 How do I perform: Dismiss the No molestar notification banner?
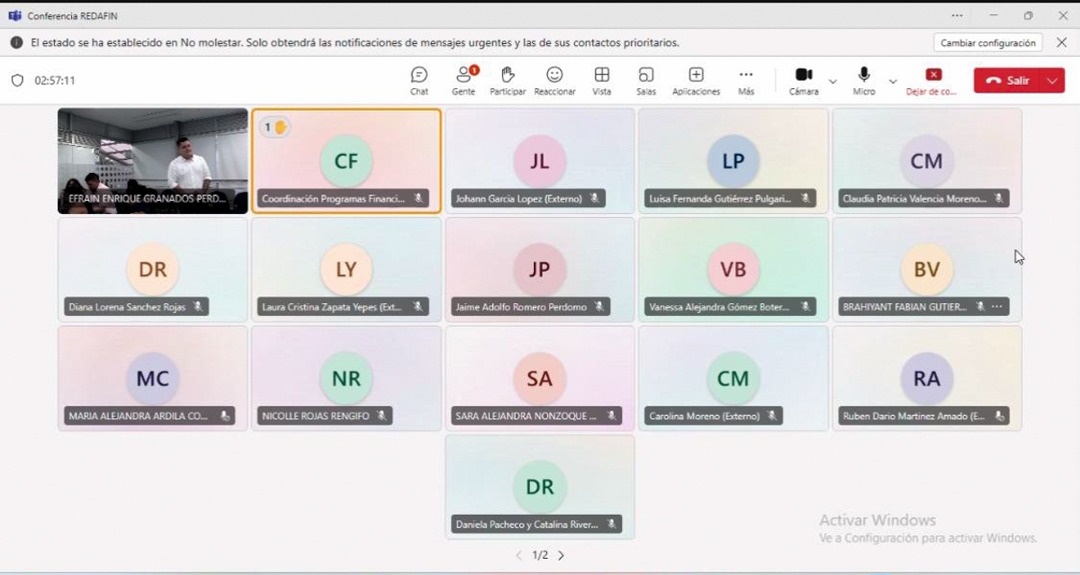click(1062, 43)
